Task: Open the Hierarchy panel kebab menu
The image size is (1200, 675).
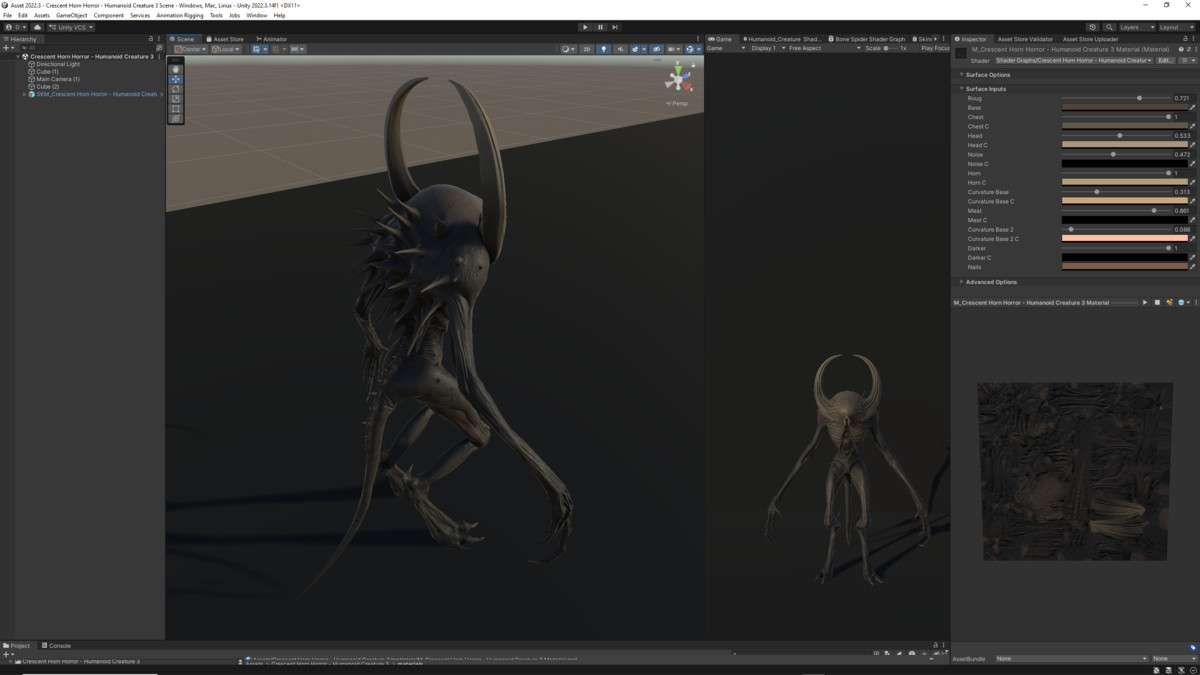Action: point(159,39)
